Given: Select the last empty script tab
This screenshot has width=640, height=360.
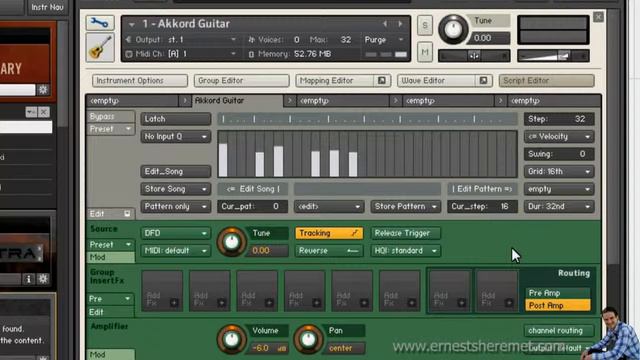Looking at the screenshot, I should pos(554,100).
